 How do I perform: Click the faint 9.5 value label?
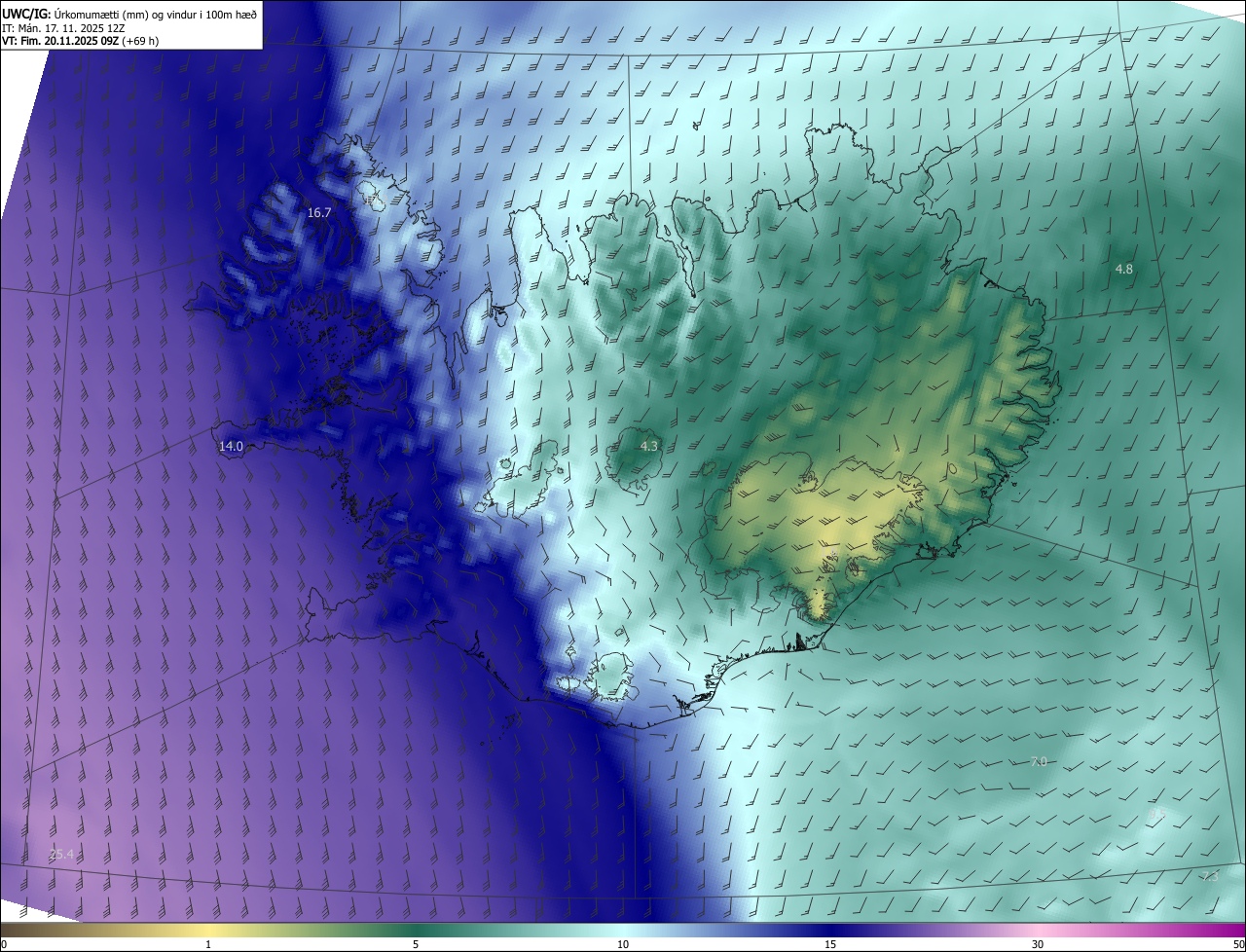coord(1156,814)
